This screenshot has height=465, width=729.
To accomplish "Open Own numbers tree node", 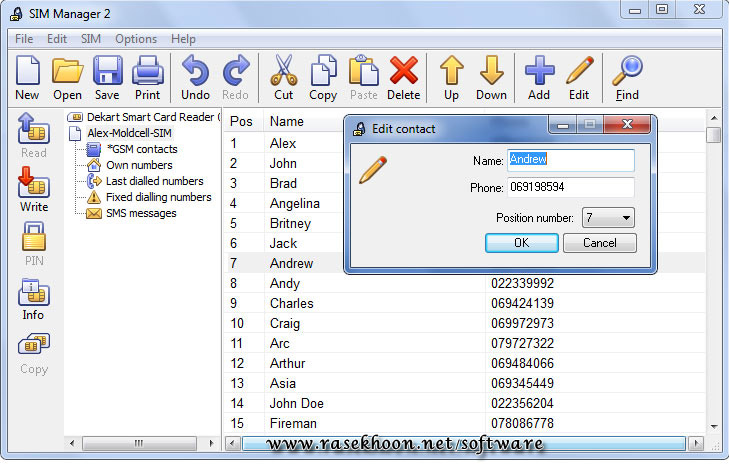I will [x=139, y=165].
